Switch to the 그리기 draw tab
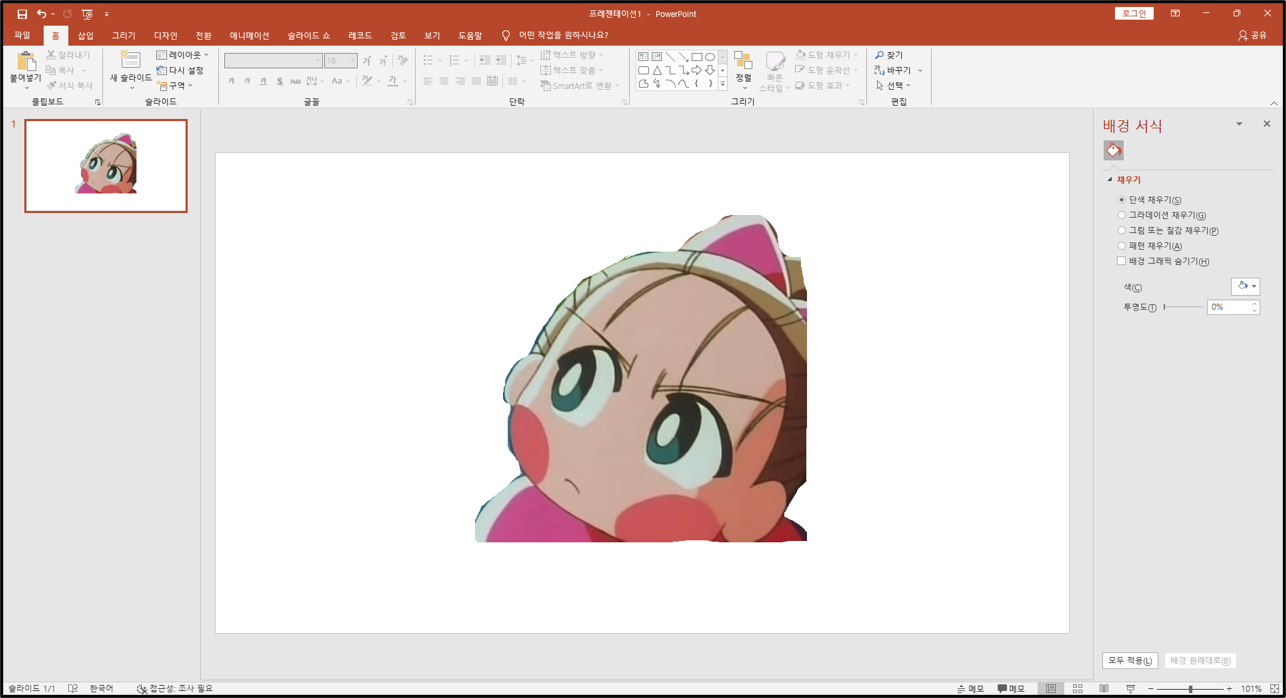This screenshot has width=1286, height=698. (124, 35)
